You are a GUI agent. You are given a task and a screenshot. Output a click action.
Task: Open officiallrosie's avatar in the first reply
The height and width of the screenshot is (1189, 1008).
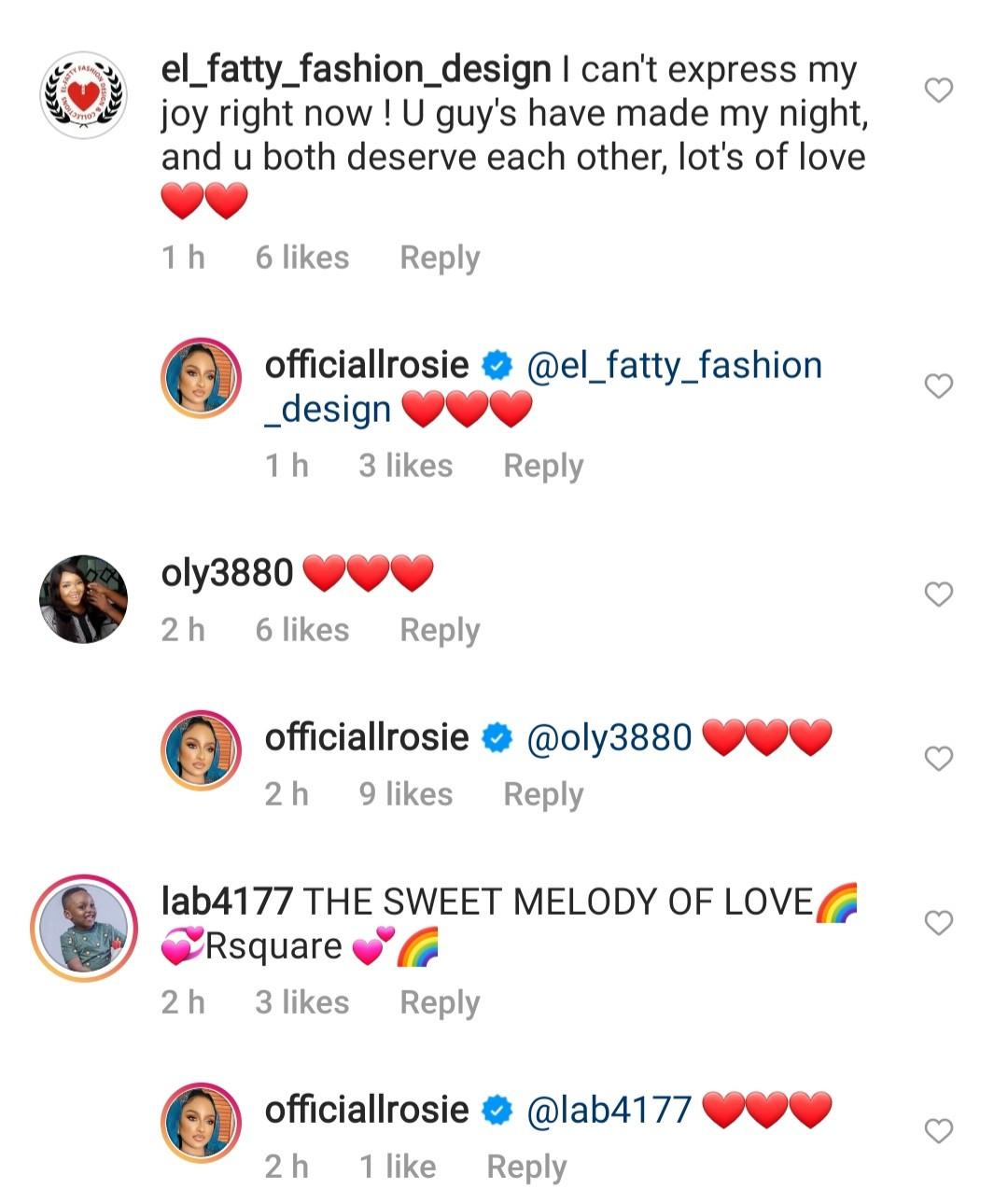(202, 378)
